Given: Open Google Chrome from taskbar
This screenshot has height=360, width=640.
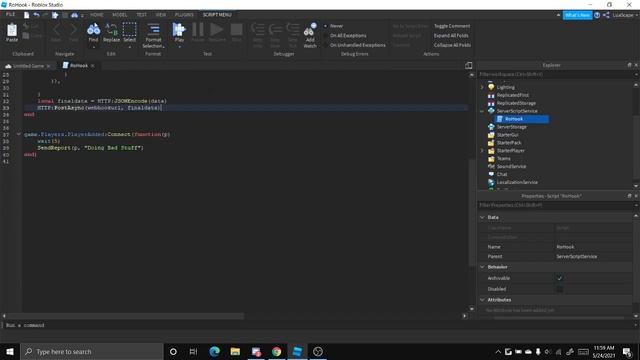Looking at the screenshot, I should 276,351.
